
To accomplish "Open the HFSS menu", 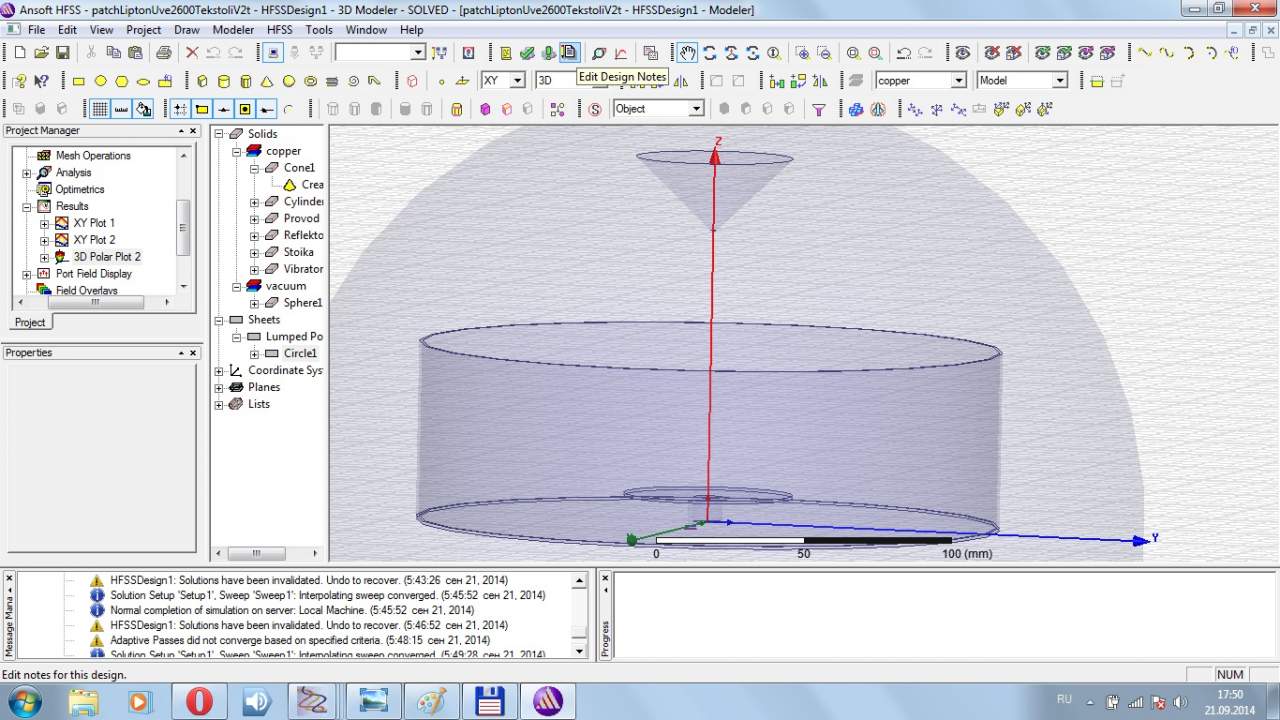I will (x=279, y=30).
